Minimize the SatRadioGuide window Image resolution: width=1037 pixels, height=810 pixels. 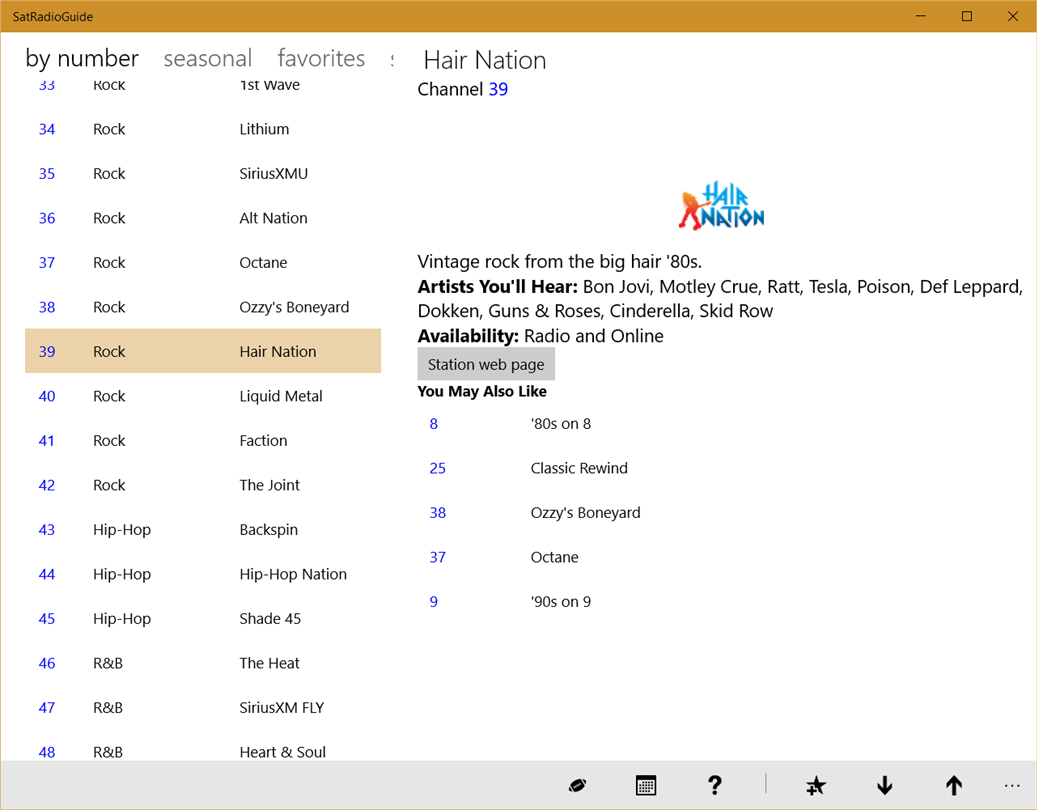click(x=921, y=17)
